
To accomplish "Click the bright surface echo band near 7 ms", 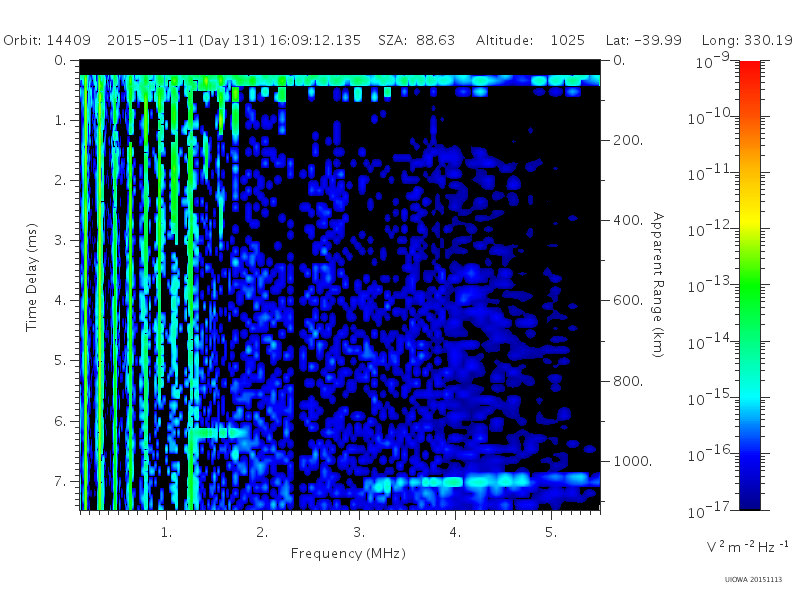I will point(482,481).
